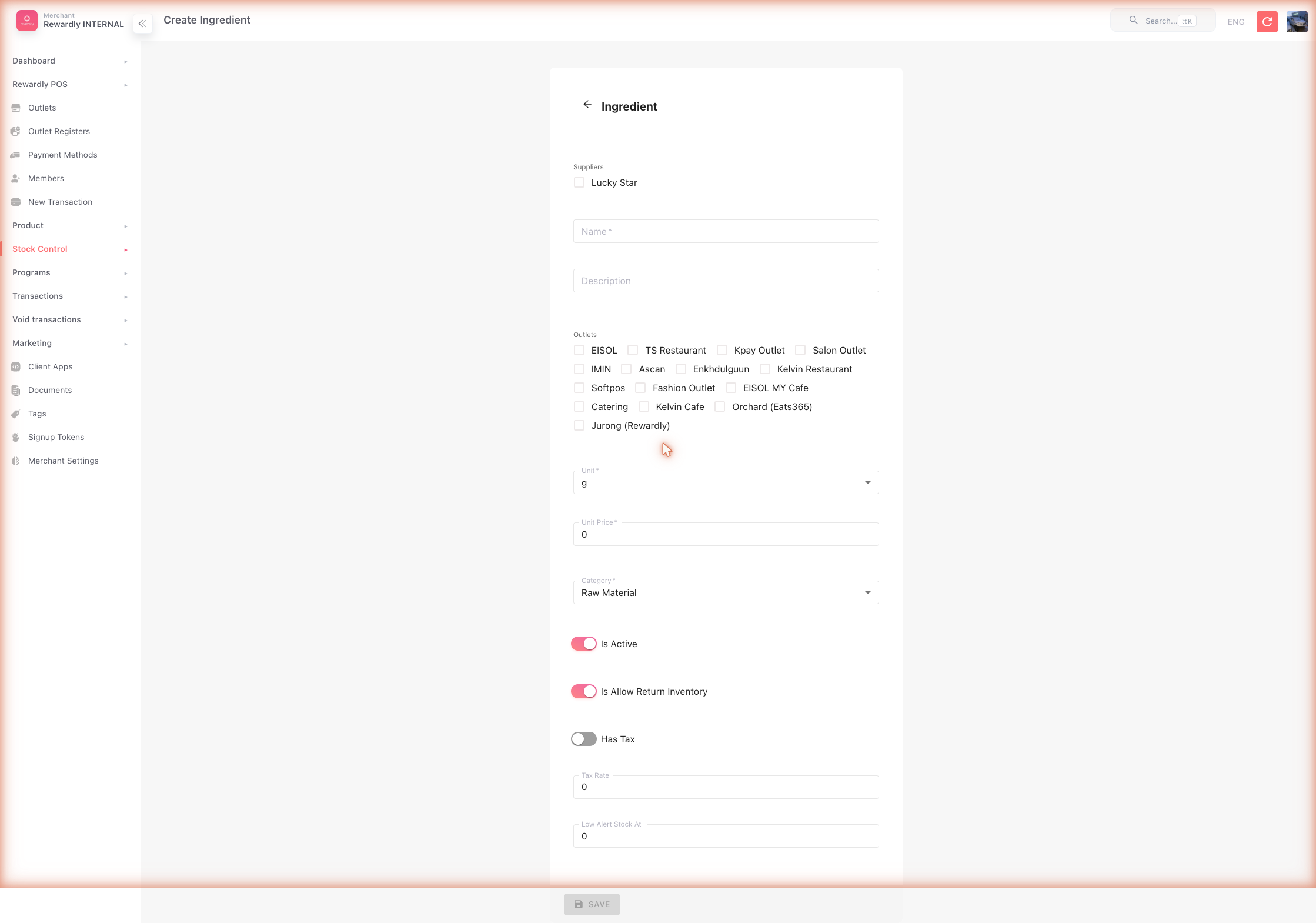
Task: Select the Orchard (Eats365) checkbox
Action: (720, 406)
